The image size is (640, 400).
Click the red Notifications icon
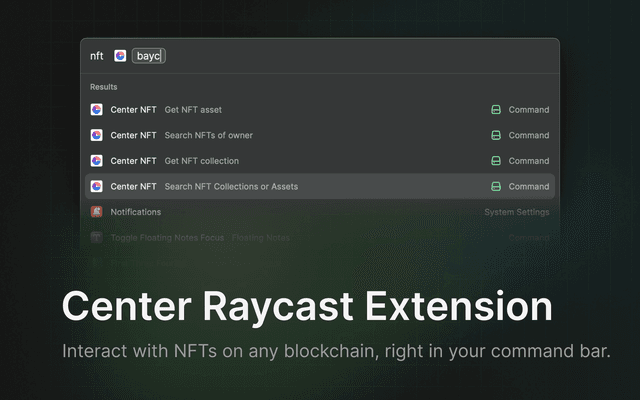click(x=97, y=212)
